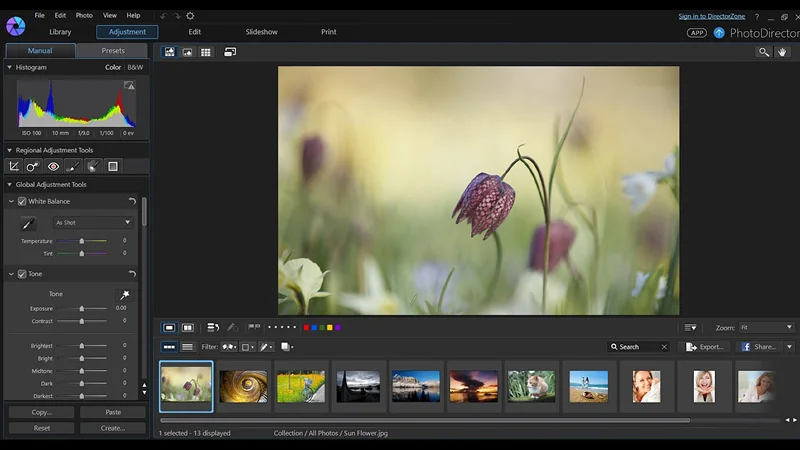Switch to the Presets tab
This screenshot has width=800, height=450.
tap(113, 50)
